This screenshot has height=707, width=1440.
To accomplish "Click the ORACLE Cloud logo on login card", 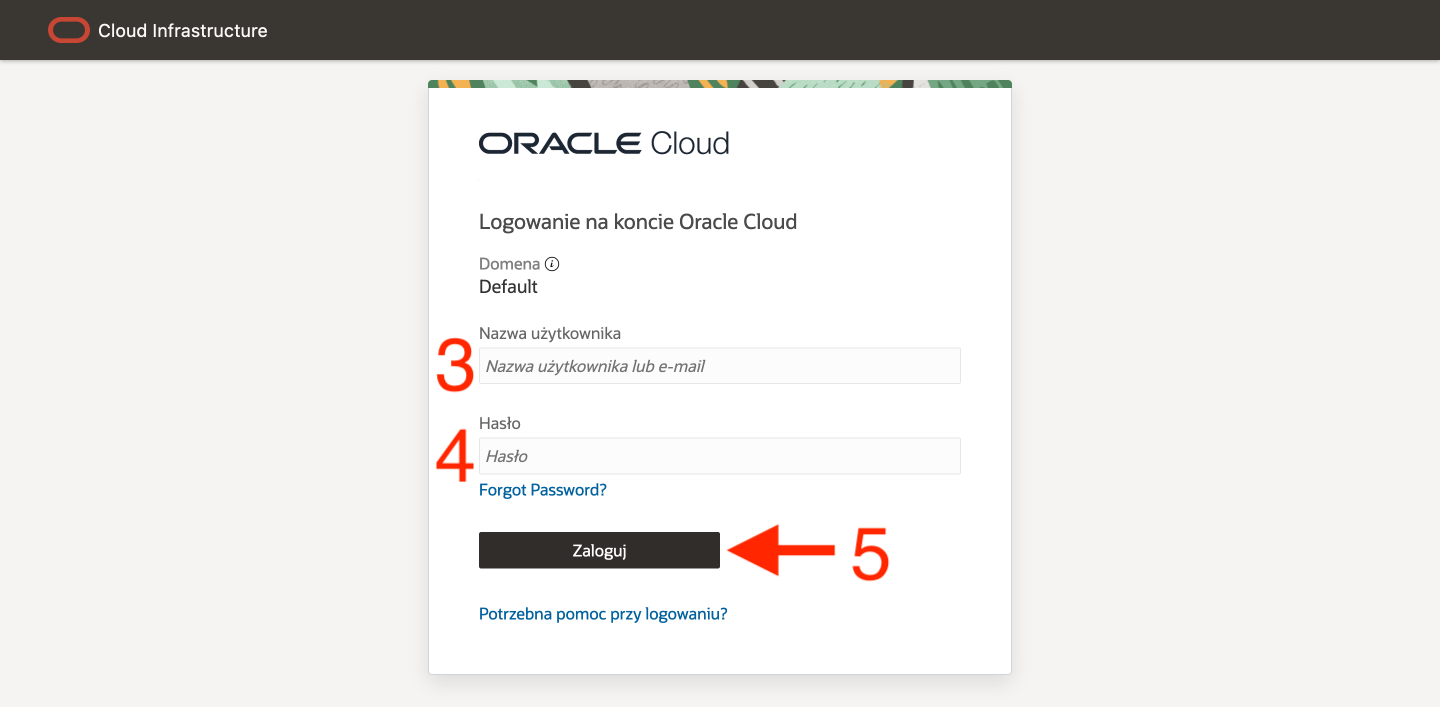I will point(604,143).
